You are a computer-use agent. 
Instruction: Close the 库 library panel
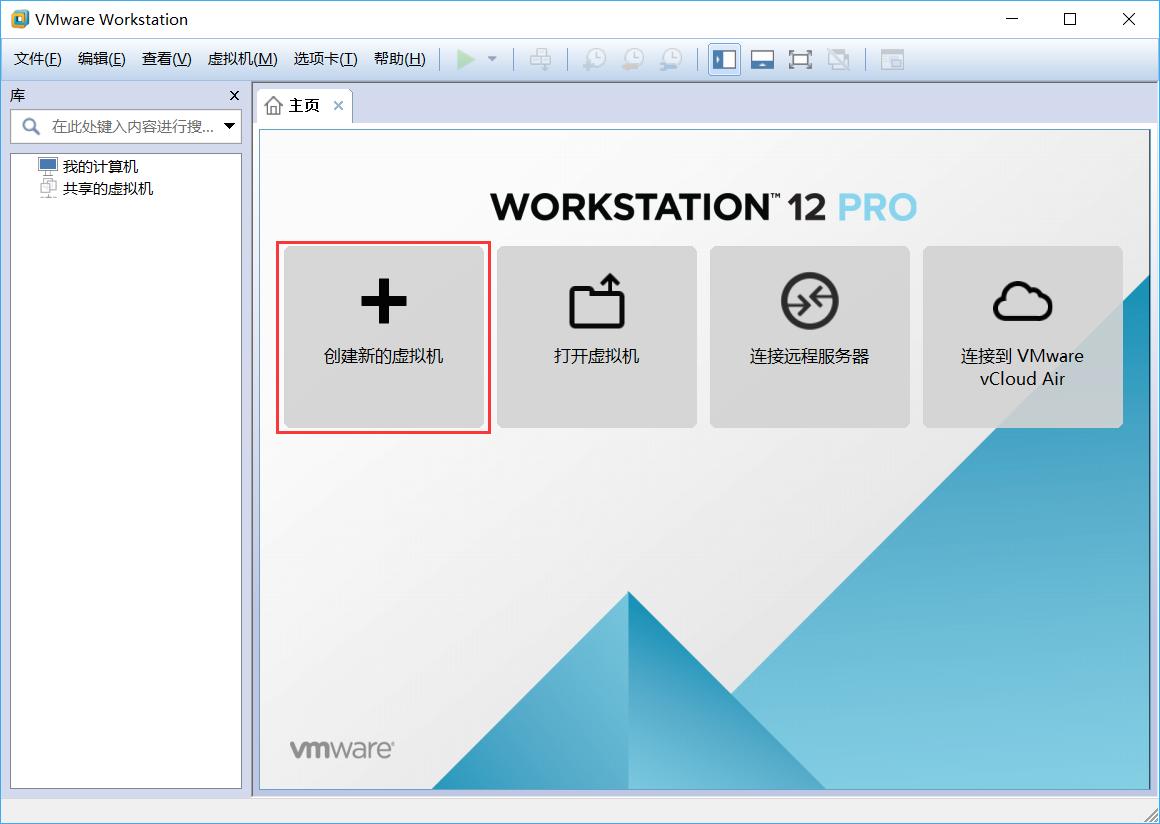pos(235,95)
